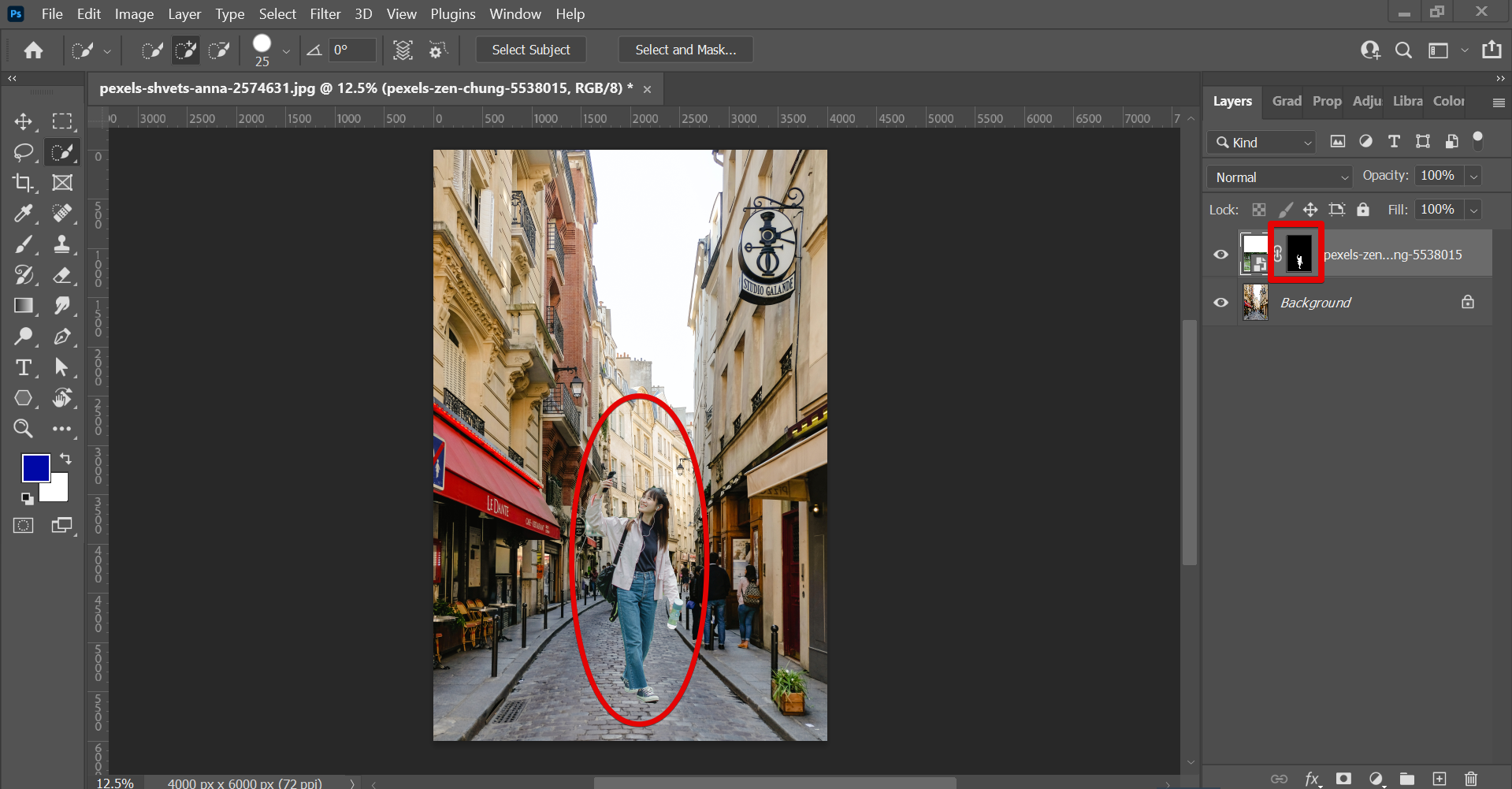
Task: Open the Filter menu
Action: point(325,14)
